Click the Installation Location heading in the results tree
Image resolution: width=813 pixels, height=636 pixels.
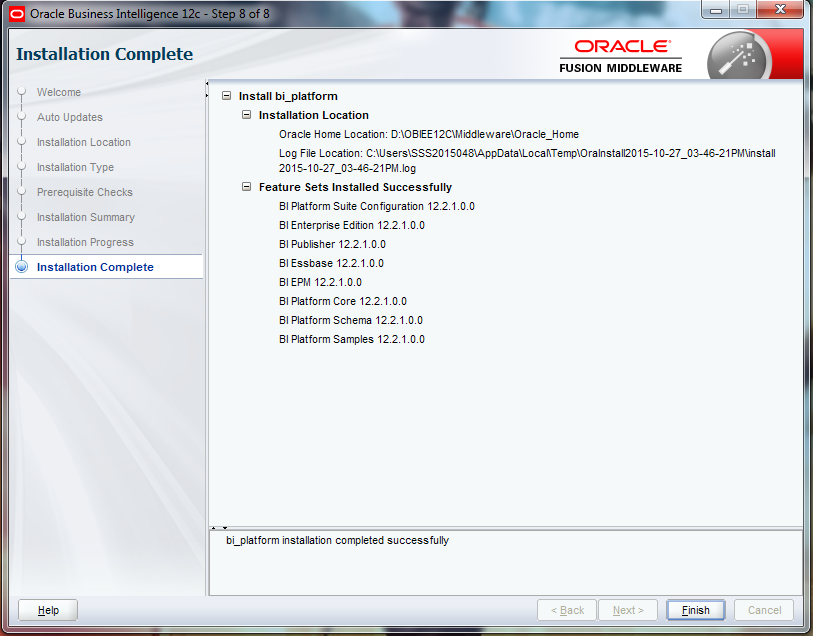[x=314, y=115]
